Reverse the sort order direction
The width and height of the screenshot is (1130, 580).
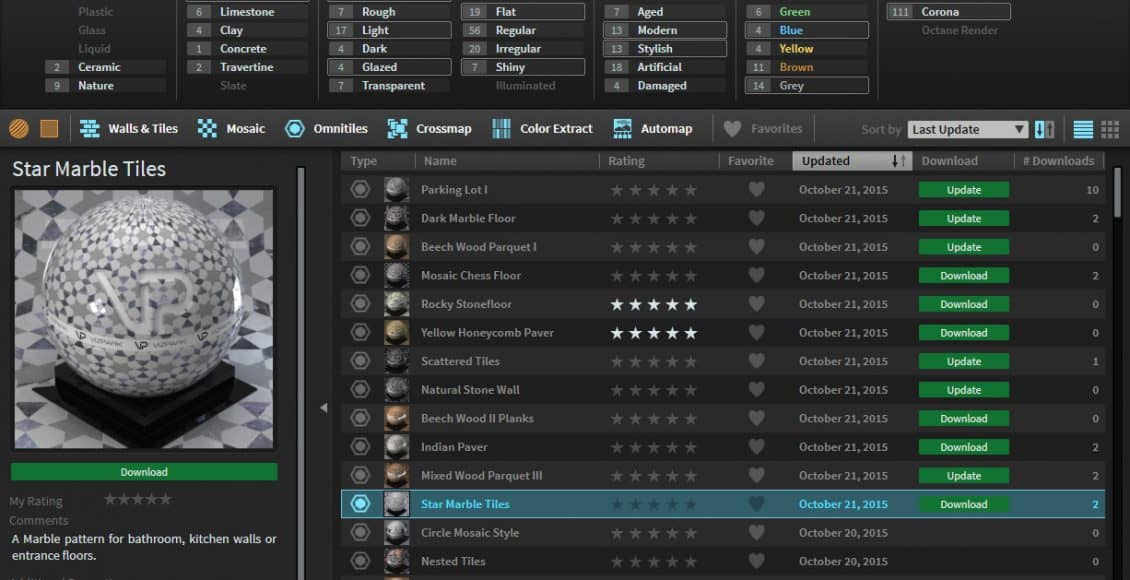point(1045,129)
